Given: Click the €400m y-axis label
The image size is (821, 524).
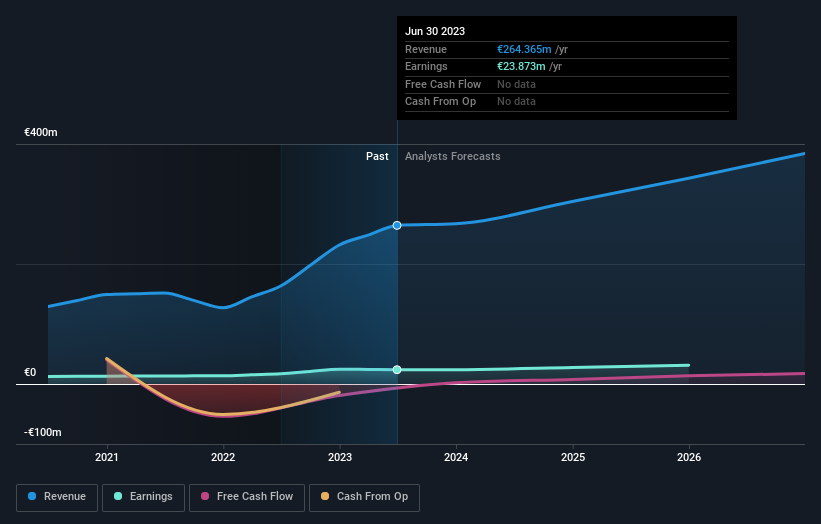Looking at the screenshot, I should click(x=41, y=132).
